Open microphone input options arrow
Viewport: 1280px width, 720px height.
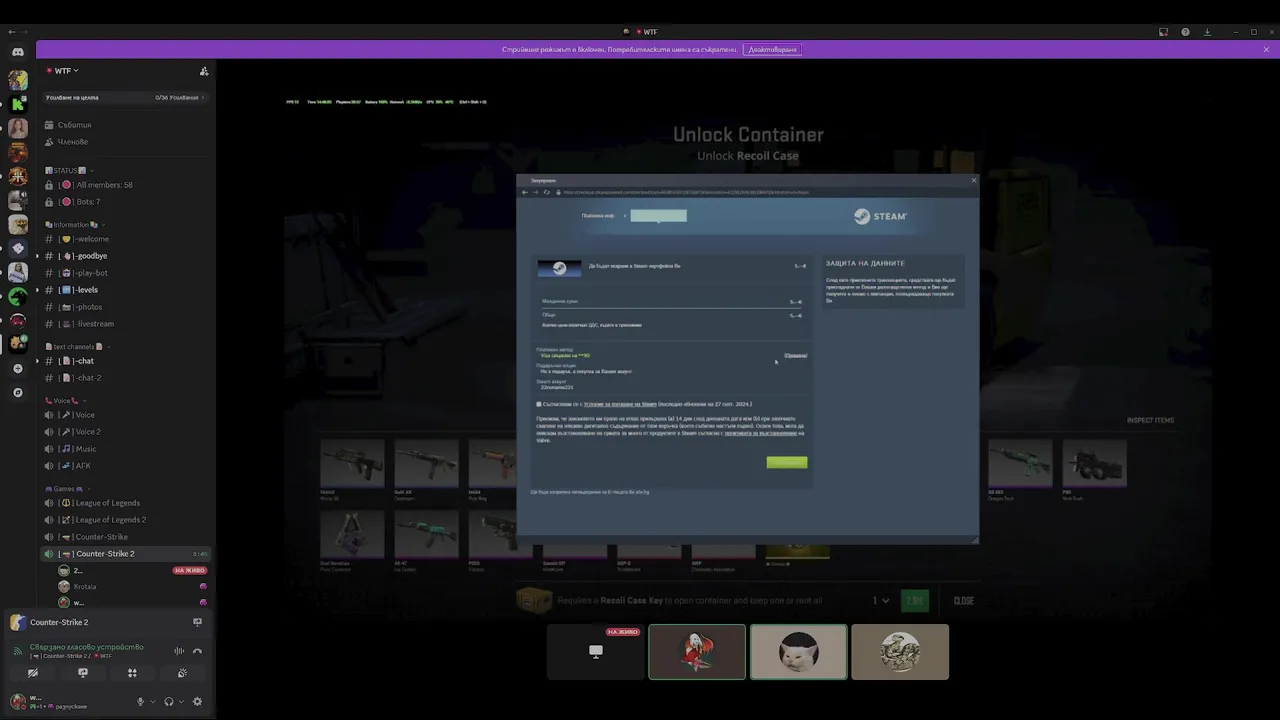pyautogui.click(x=152, y=702)
